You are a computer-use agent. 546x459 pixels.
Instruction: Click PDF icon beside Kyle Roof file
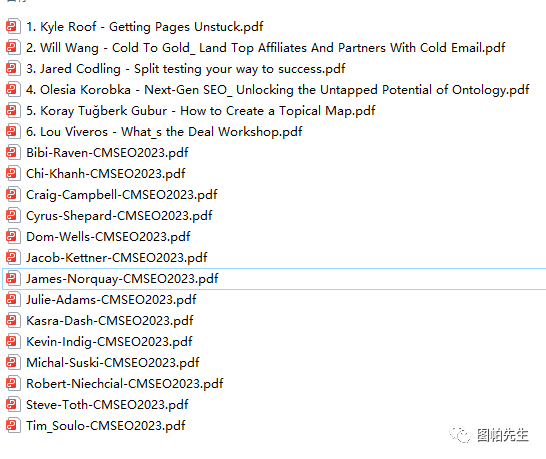(13, 26)
